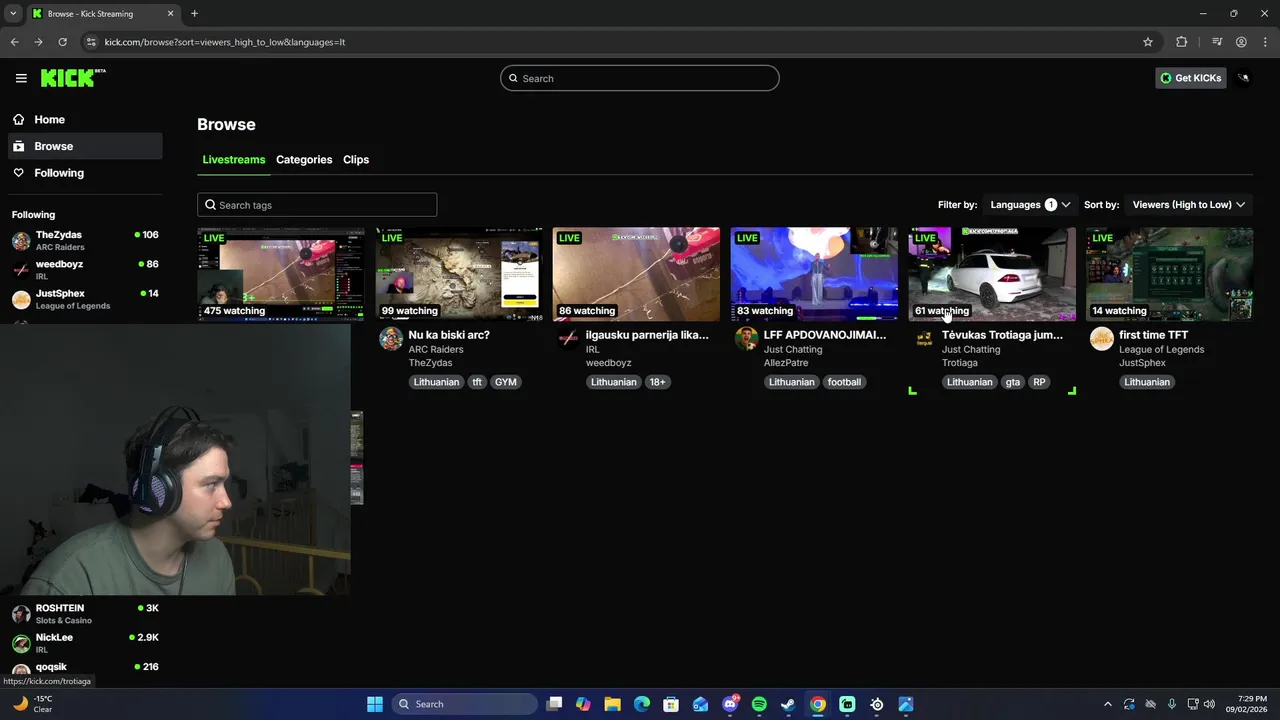The image size is (1280, 720).
Task: Reload the browser page
Action: pos(62,42)
